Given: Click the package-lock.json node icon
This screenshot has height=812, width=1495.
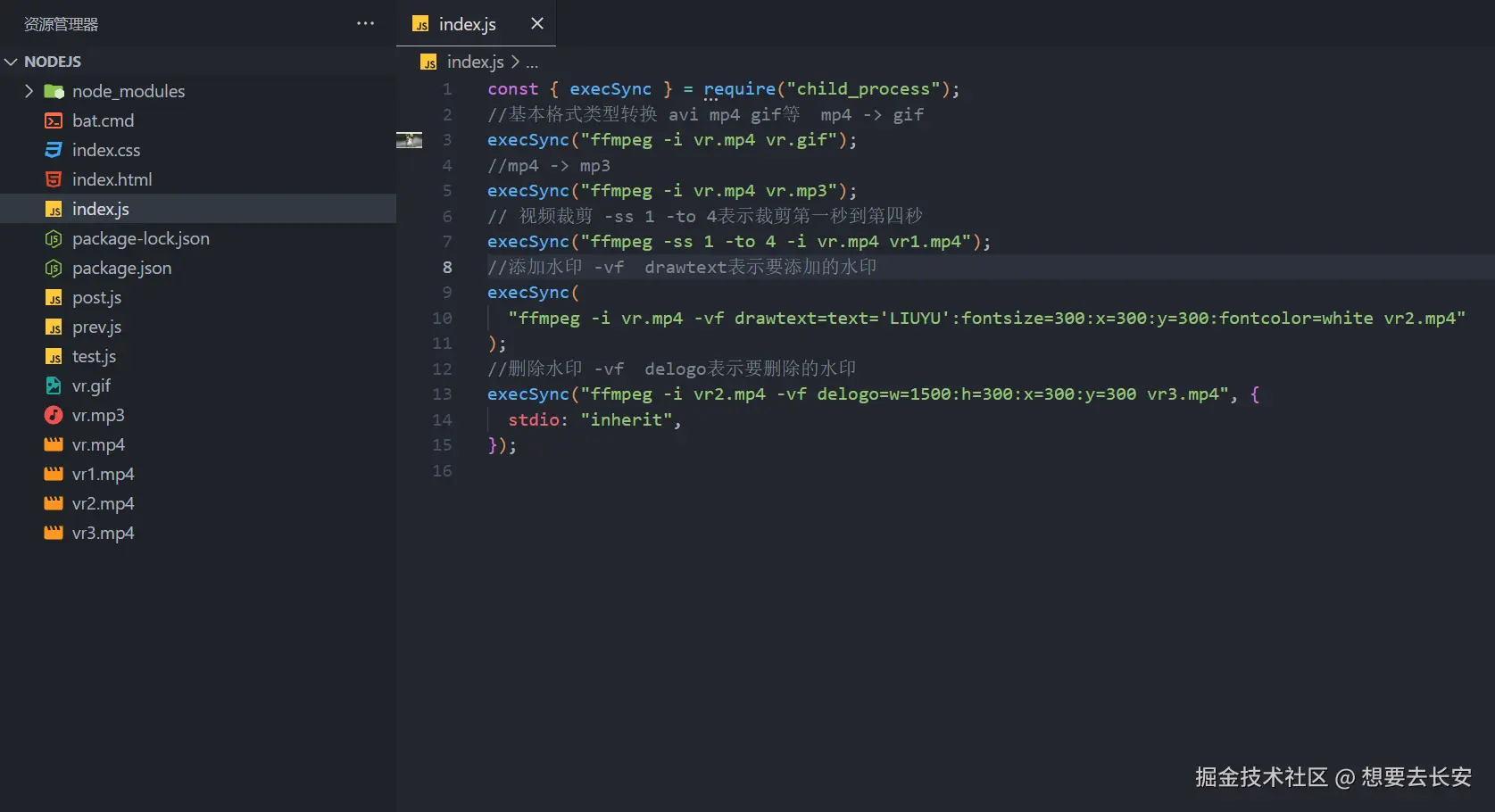Looking at the screenshot, I should click(54, 238).
